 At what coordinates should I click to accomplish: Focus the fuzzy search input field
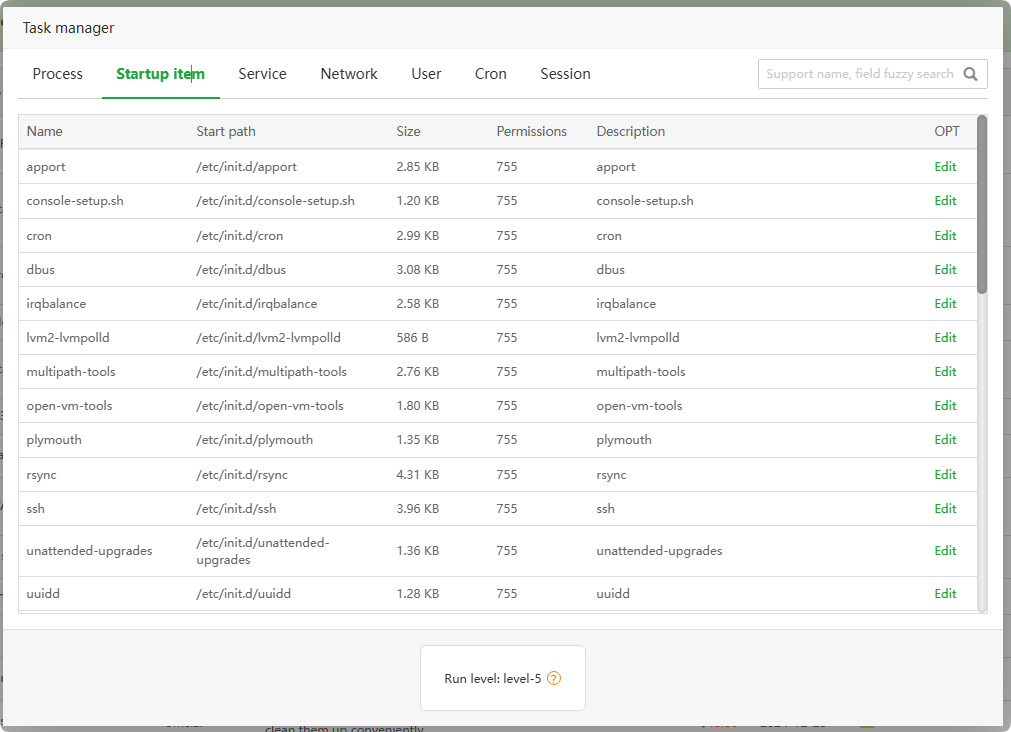[x=858, y=74]
